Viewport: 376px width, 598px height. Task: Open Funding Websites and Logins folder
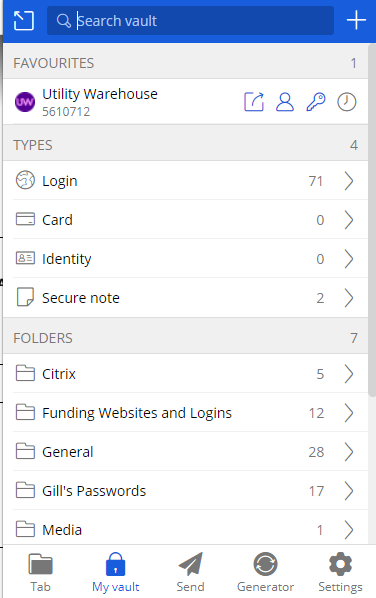click(x=185, y=413)
